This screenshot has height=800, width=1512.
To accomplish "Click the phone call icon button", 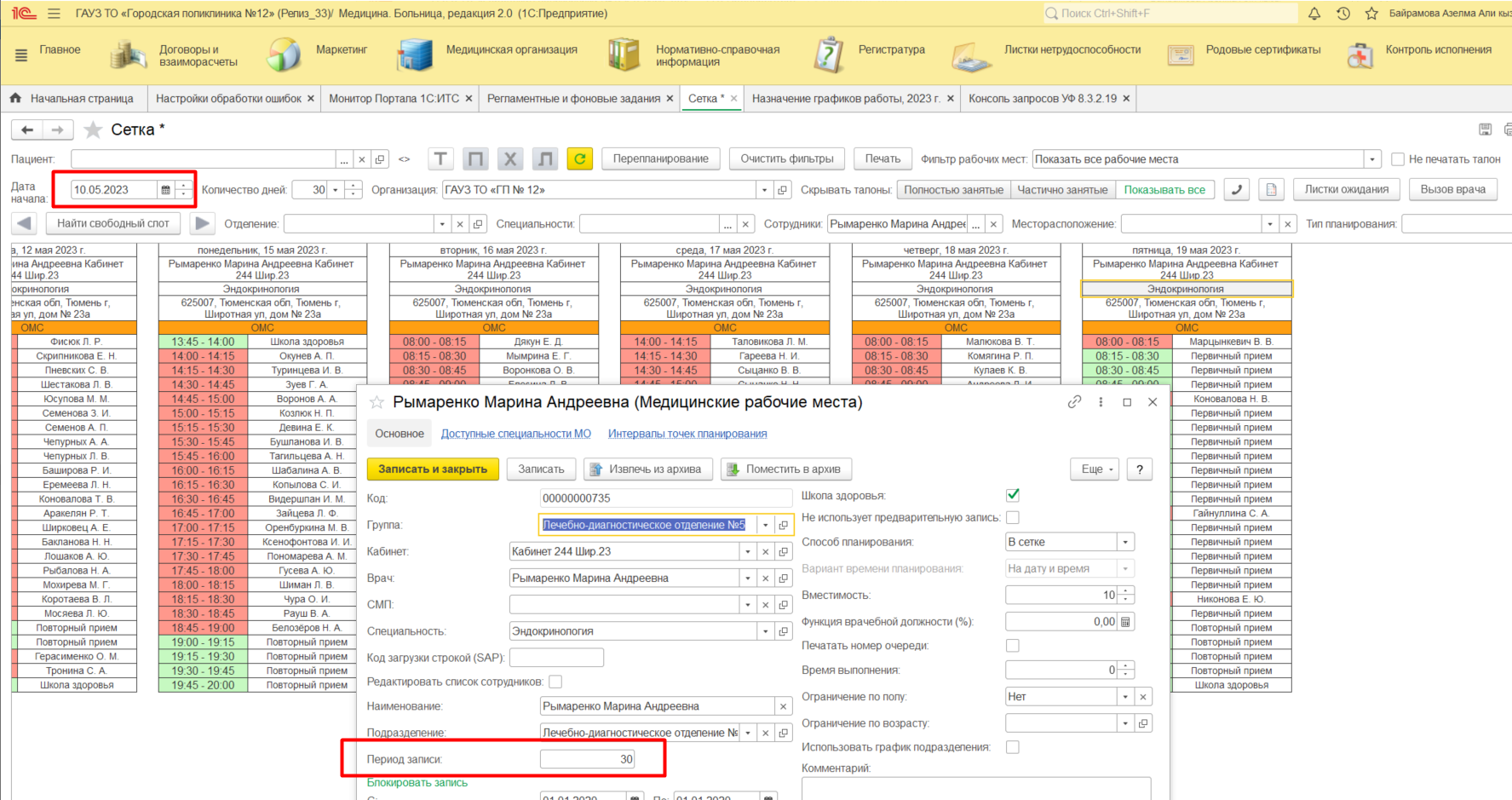I will [1236, 190].
